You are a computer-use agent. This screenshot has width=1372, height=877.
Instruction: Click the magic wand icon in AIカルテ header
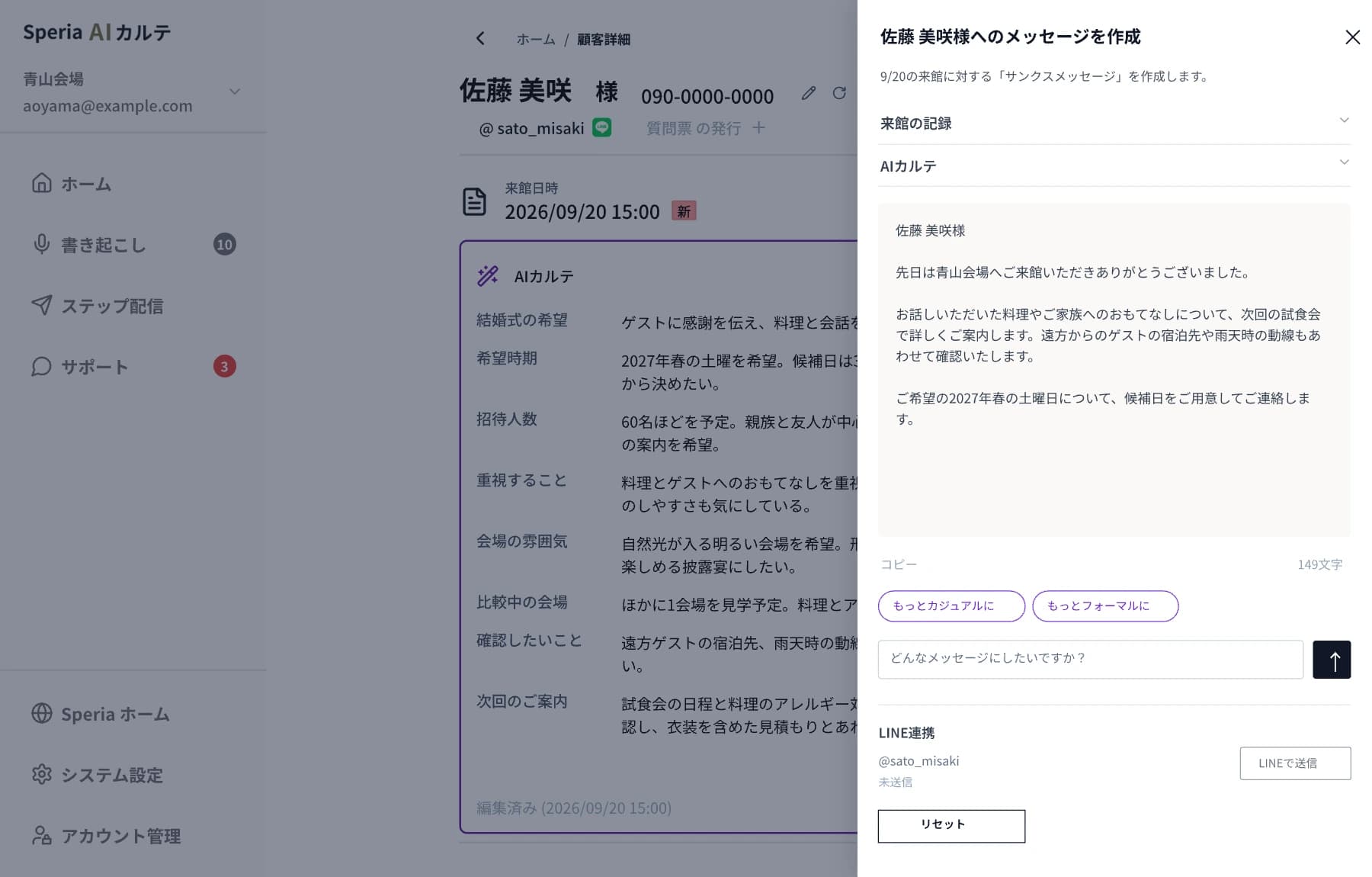488,275
